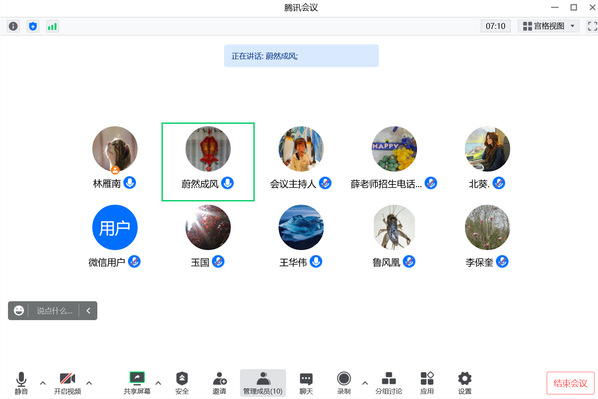Toggle 林雁南's microphone icon
The height and width of the screenshot is (399, 598).
(130, 183)
